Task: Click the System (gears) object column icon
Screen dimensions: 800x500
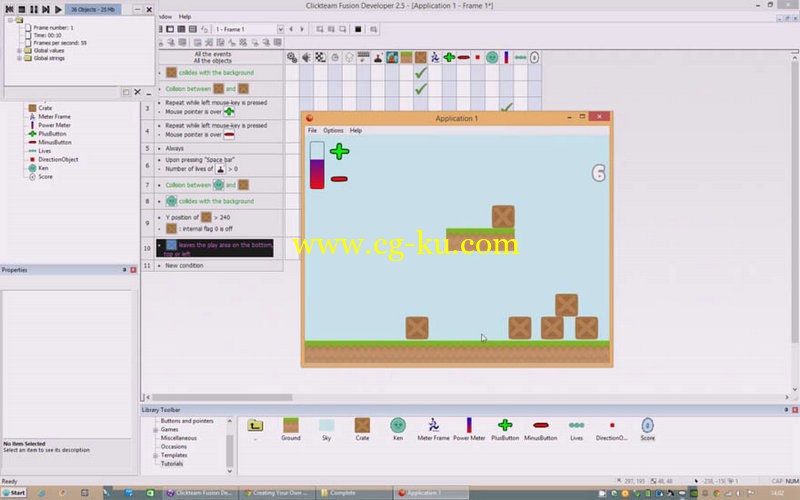Action: [292, 58]
